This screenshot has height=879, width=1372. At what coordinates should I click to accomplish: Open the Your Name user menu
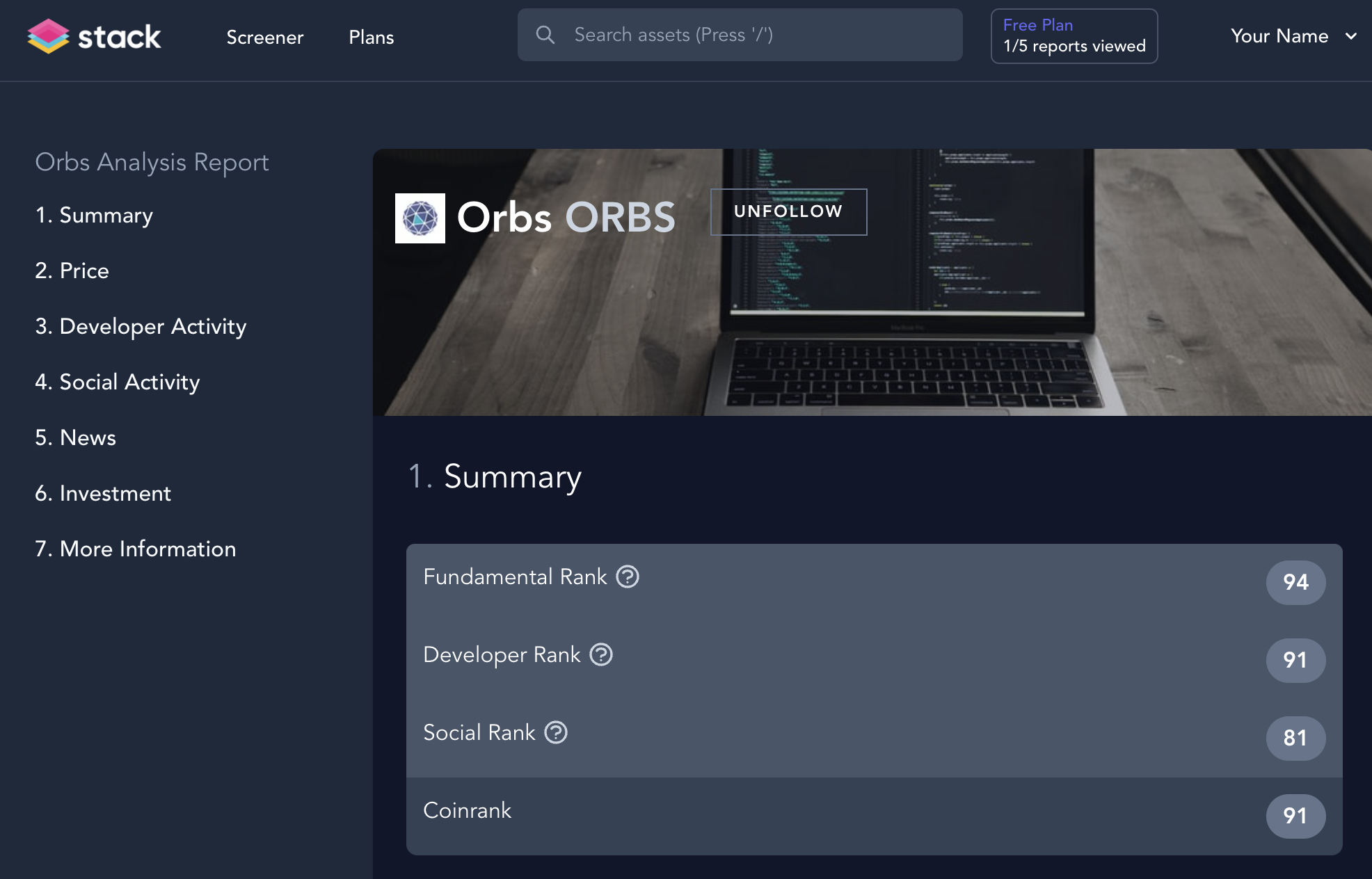pos(1279,36)
